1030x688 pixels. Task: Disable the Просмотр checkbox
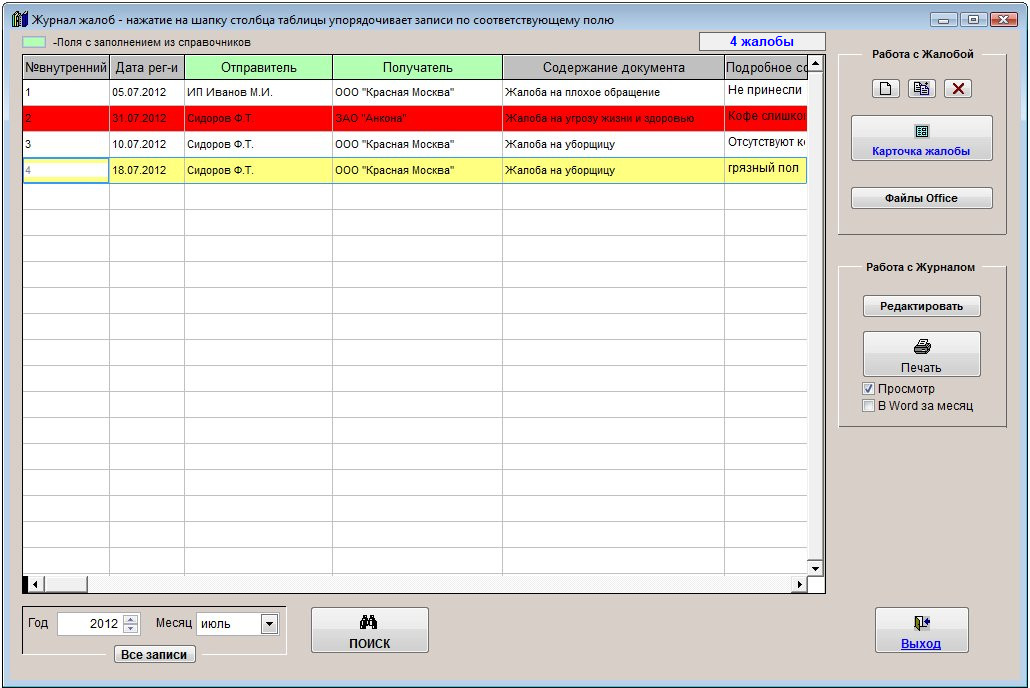click(x=868, y=388)
